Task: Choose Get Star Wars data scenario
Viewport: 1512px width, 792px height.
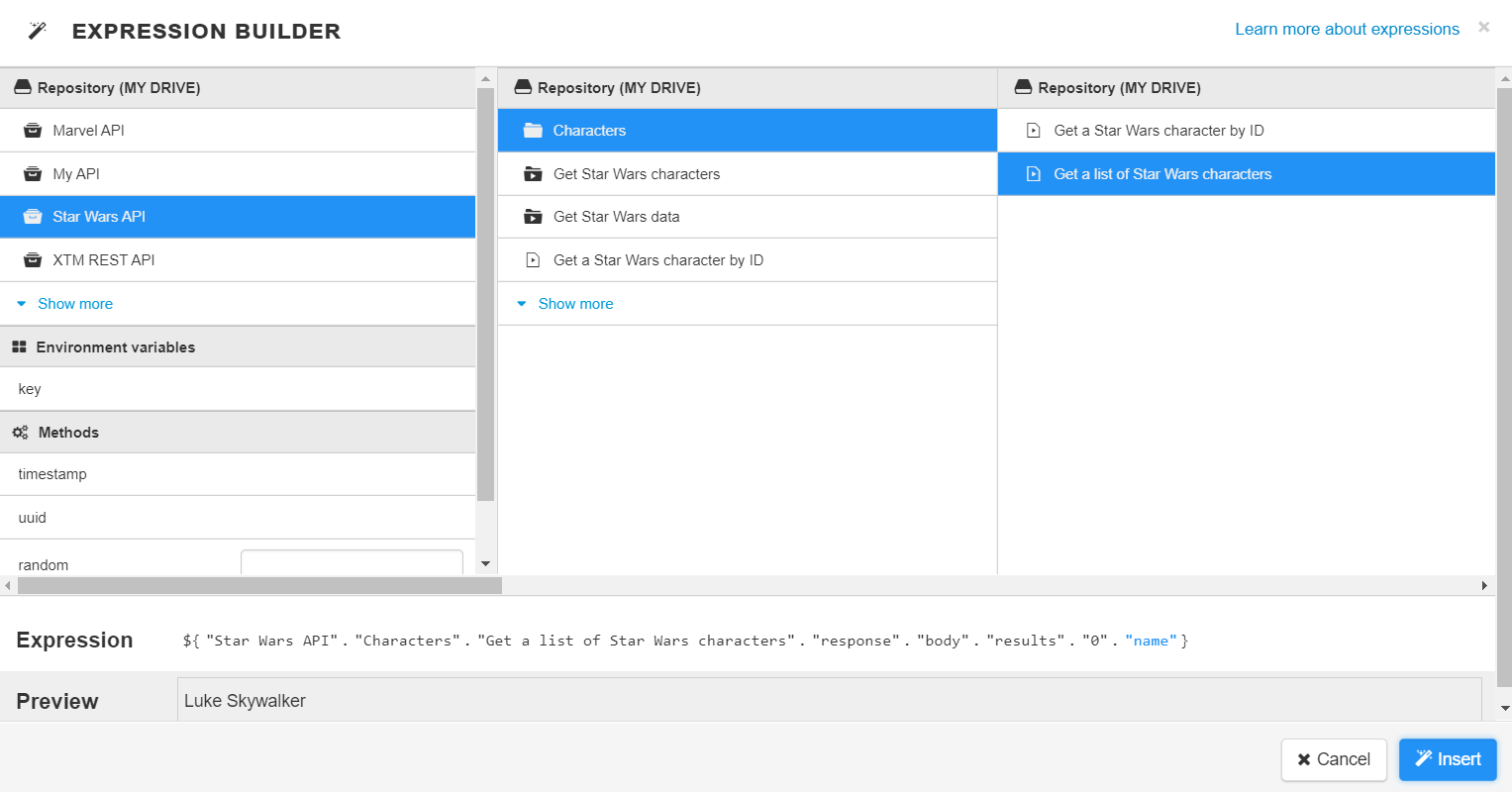Action: click(x=748, y=217)
